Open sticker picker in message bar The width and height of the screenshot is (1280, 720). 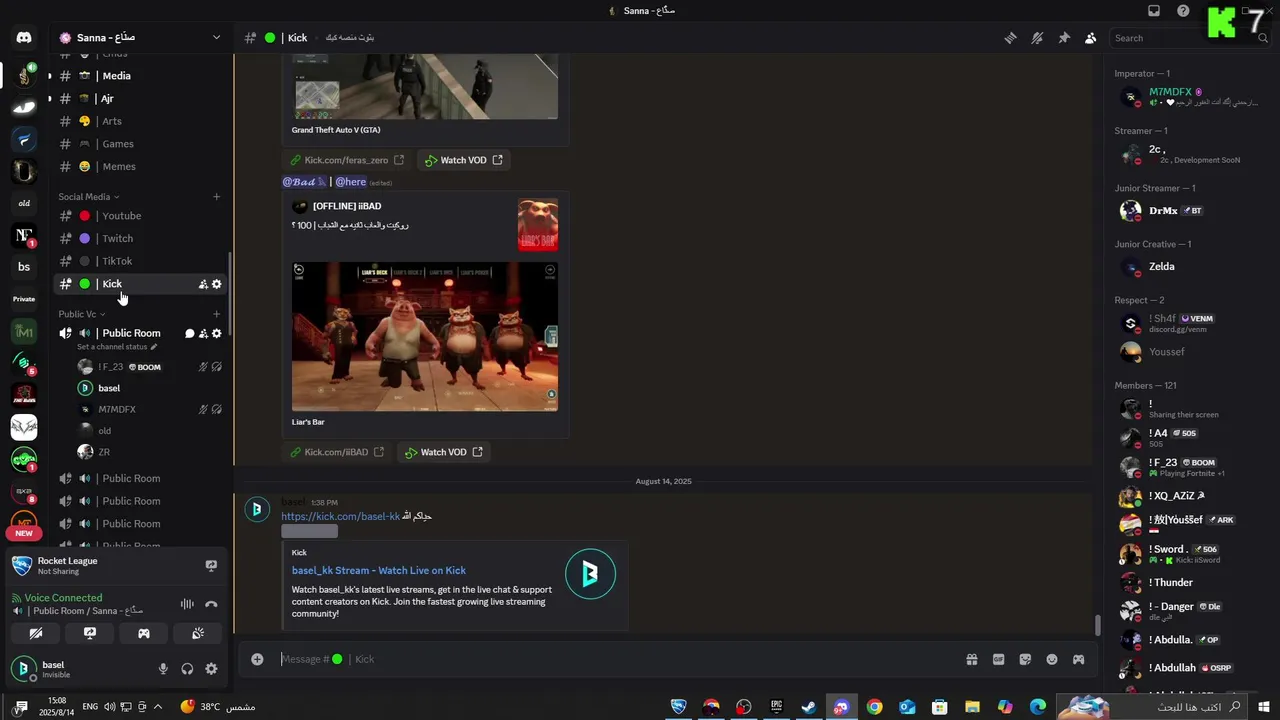[1025, 659]
